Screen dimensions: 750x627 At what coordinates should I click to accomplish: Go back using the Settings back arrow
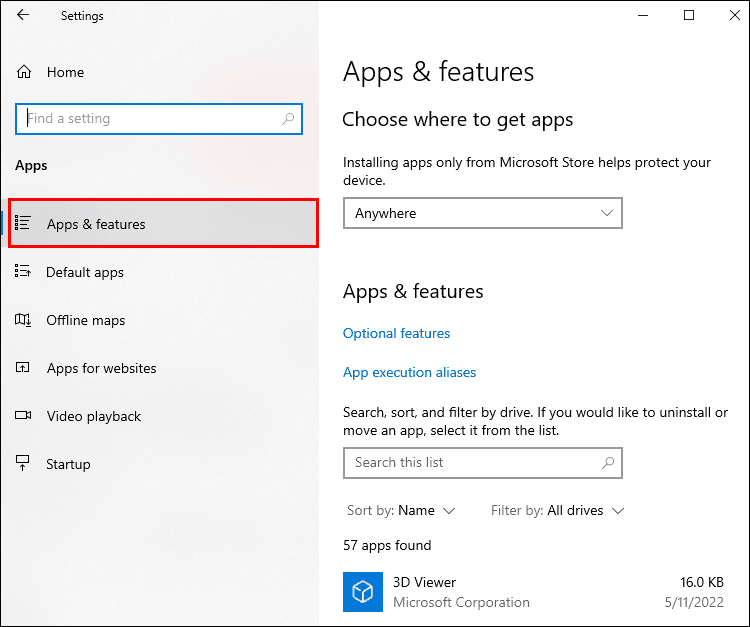(23, 15)
